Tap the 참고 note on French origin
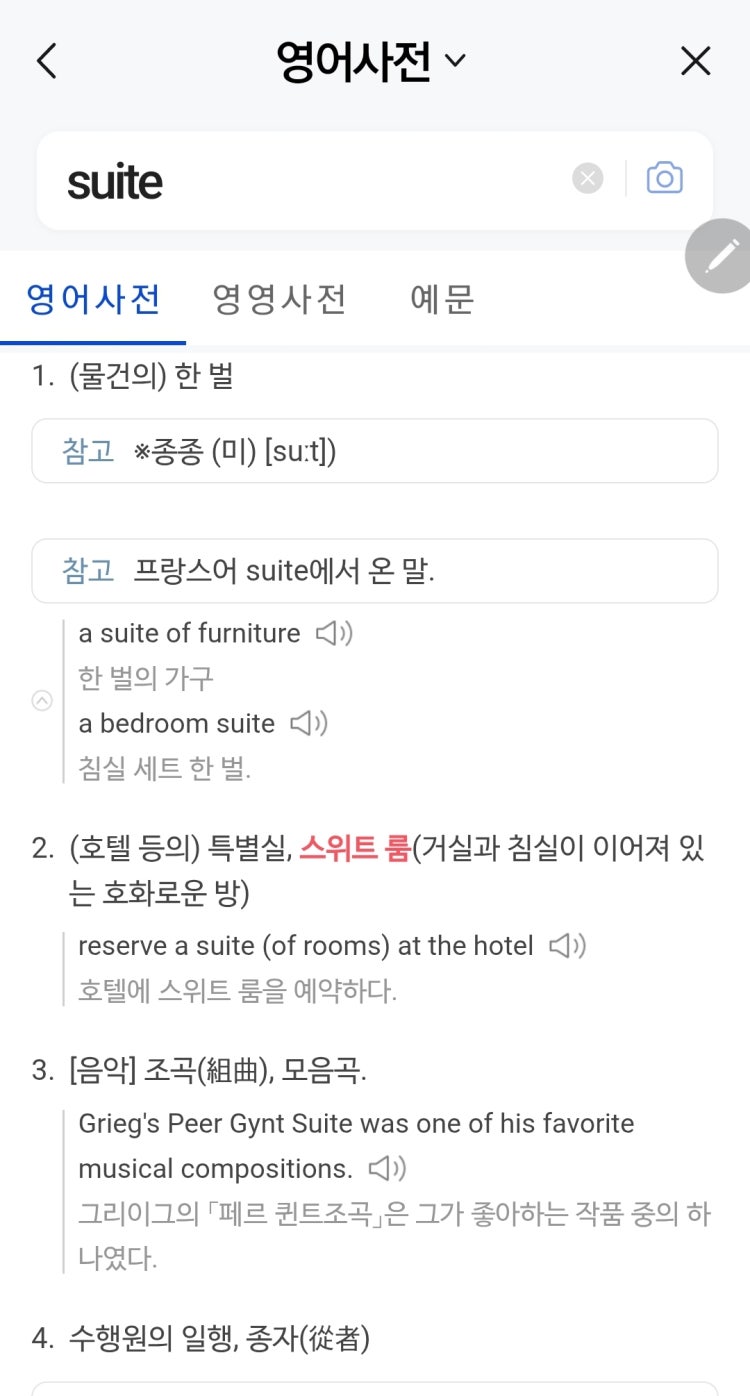Image resolution: width=750 pixels, height=1396 pixels. click(375, 571)
